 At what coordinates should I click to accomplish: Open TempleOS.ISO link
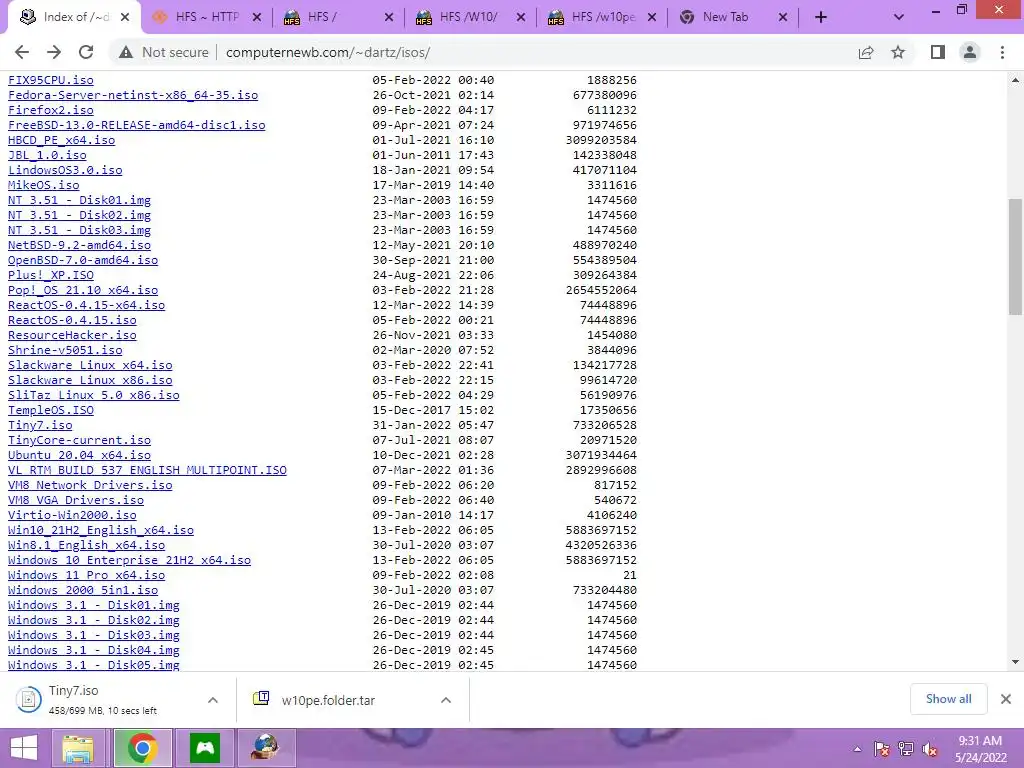[51, 410]
